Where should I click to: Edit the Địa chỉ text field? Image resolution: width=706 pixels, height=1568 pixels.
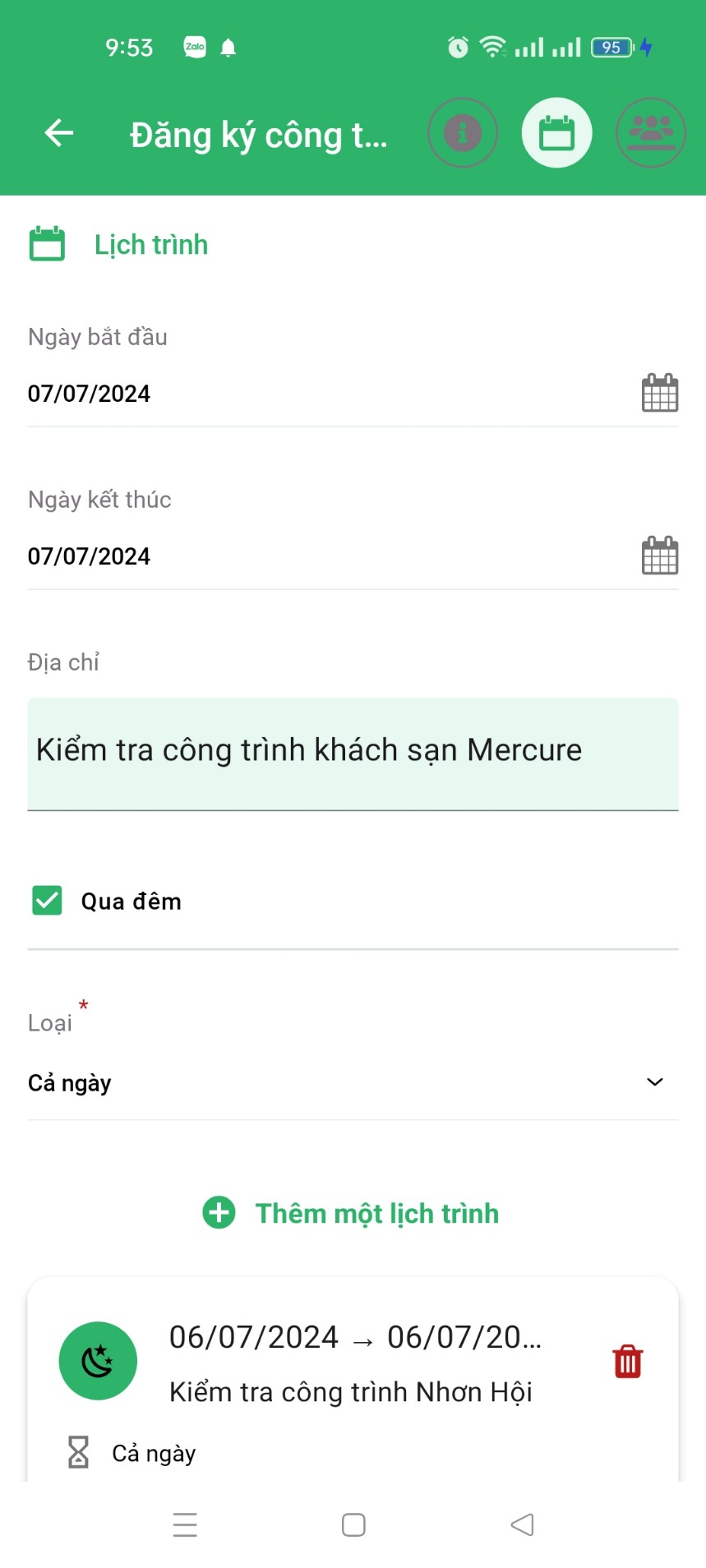click(x=353, y=752)
